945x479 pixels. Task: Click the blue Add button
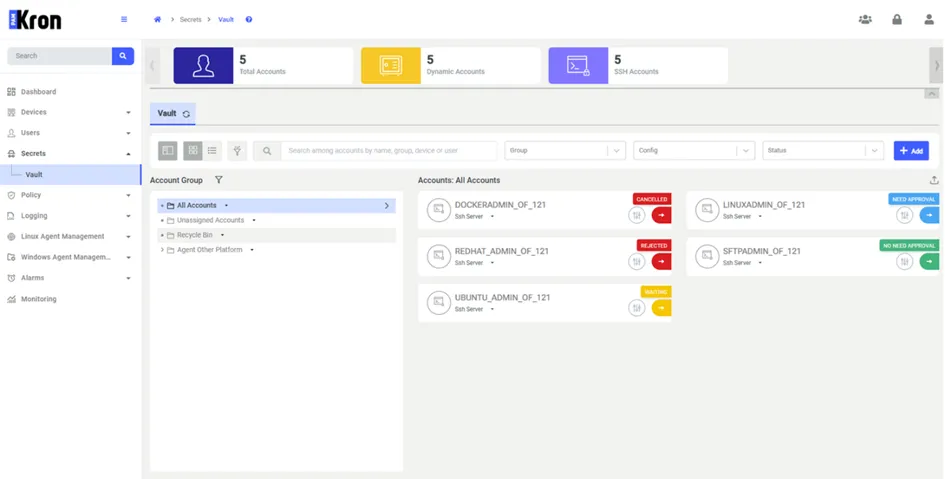(911, 151)
